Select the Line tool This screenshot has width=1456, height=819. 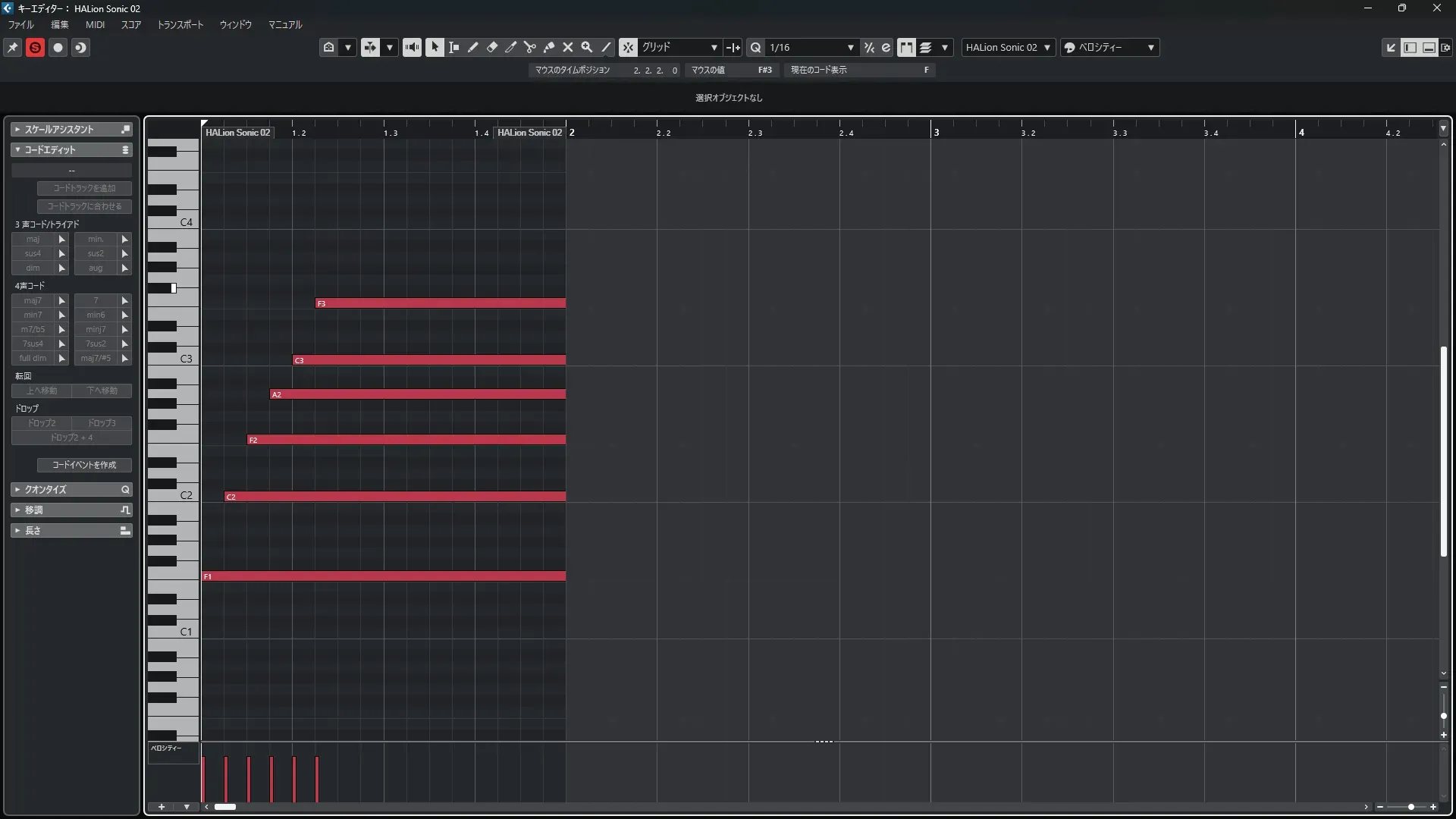(606, 47)
